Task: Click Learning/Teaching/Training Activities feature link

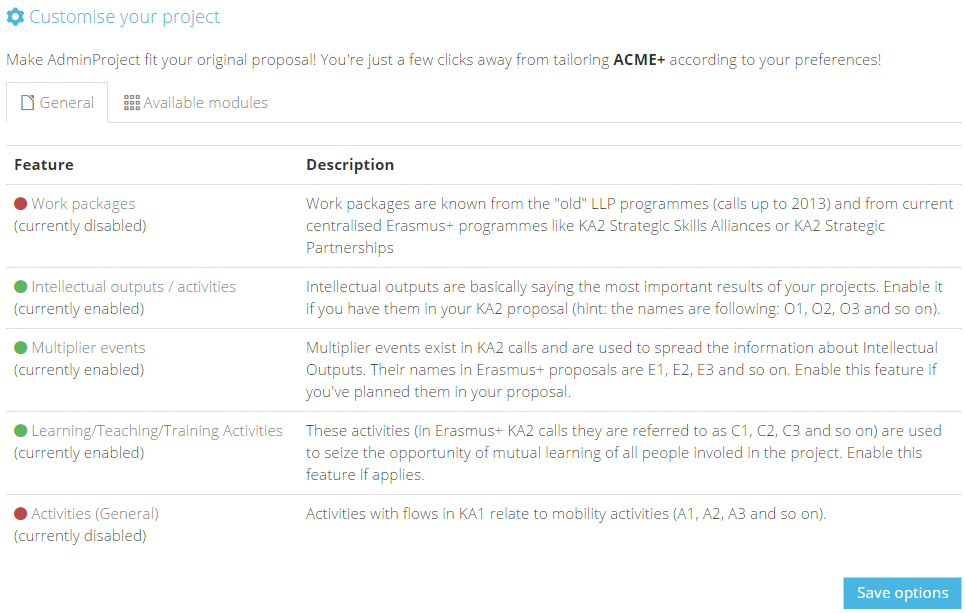Action: pyautogui.click(x=157, y=431)
